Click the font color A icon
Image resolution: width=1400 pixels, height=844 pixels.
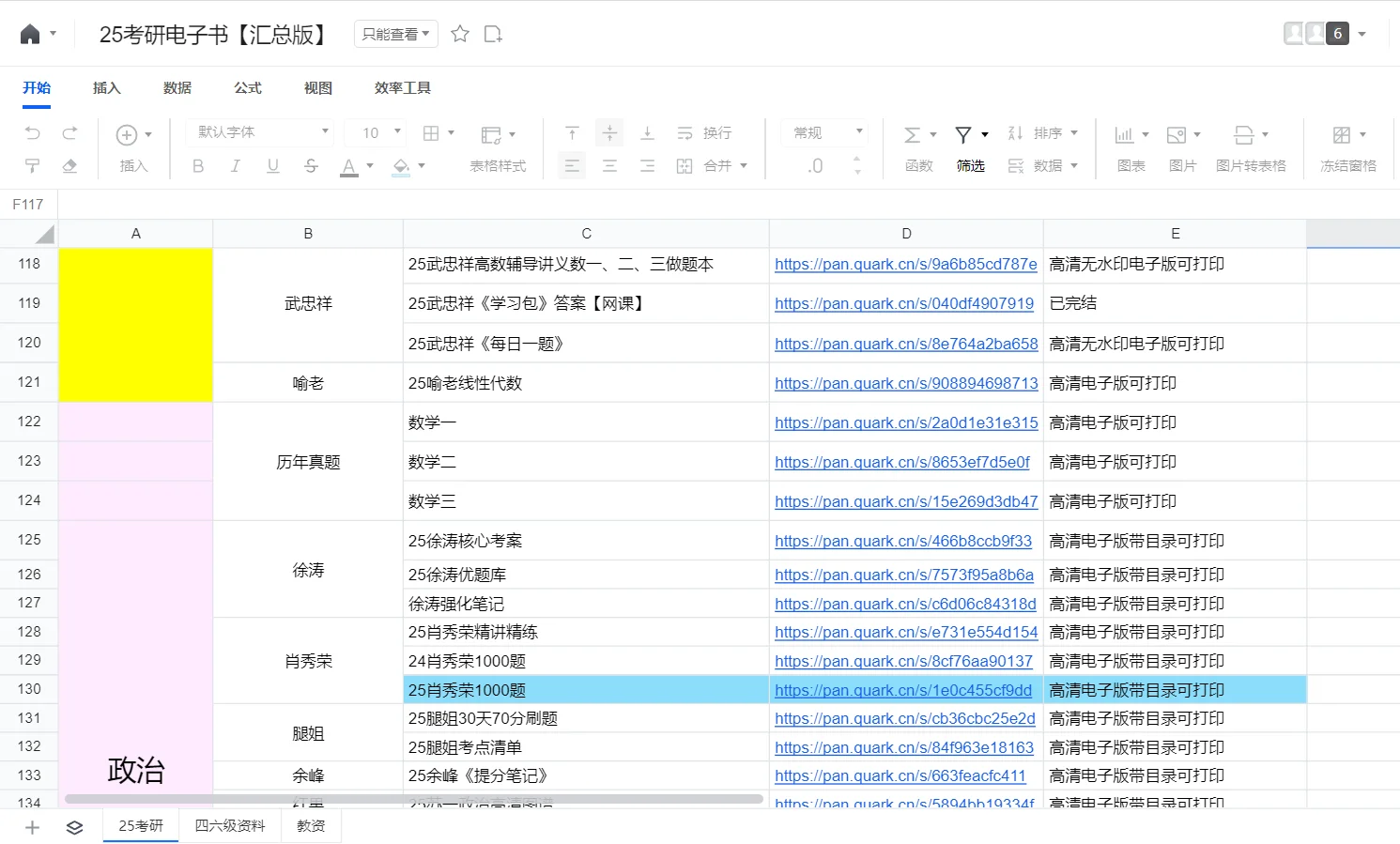click(x=349, y=166)
